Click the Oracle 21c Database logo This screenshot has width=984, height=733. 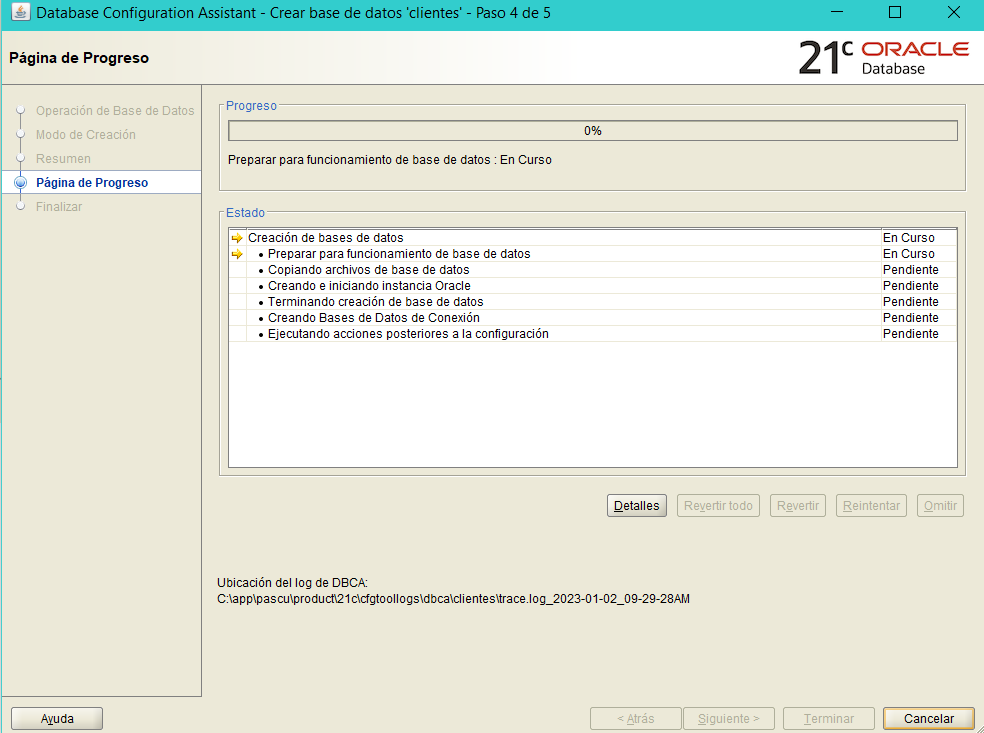click(884, 58)
